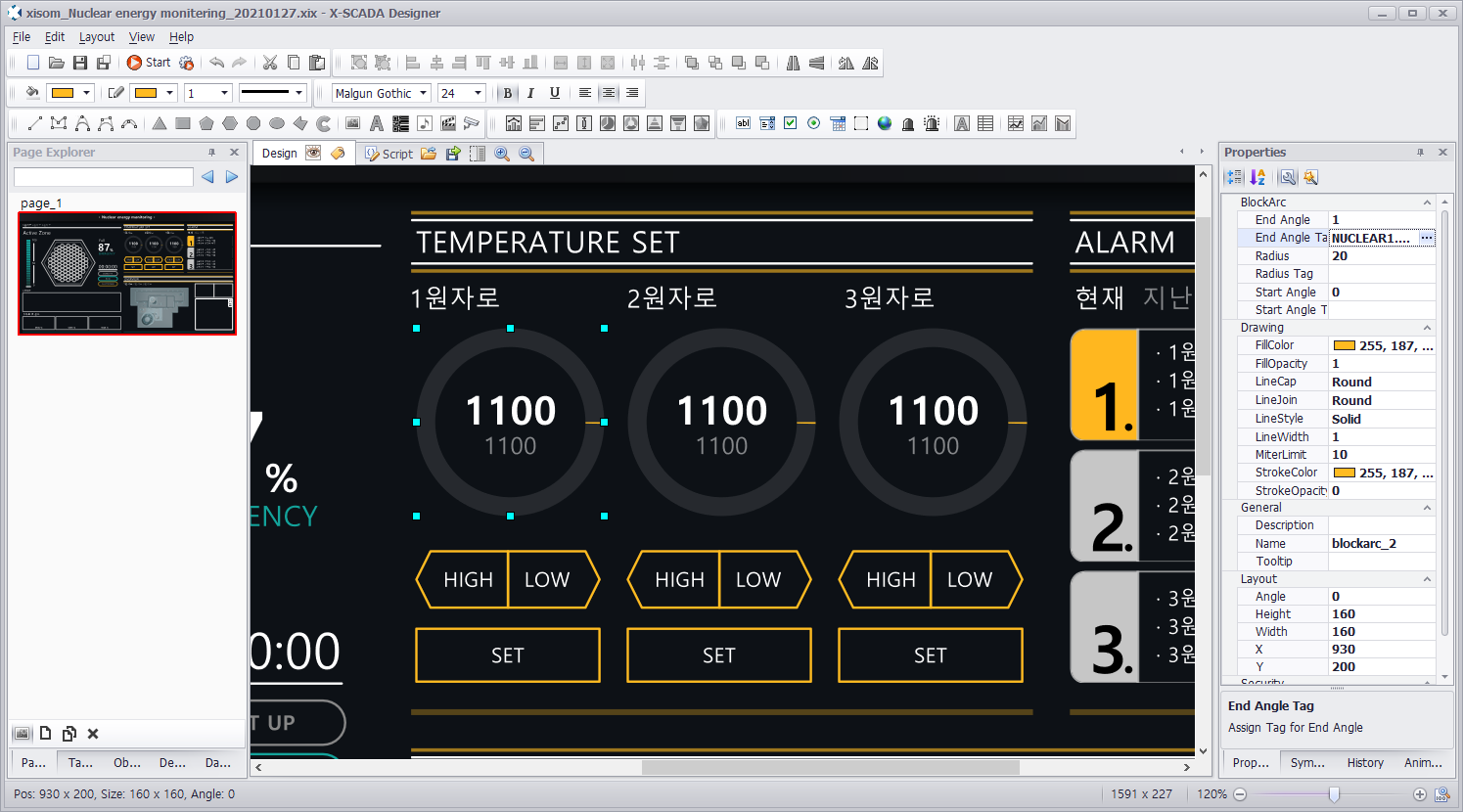
Task: Open the line style dropdown
Action: pyautogui.click(x=298, y=93)
